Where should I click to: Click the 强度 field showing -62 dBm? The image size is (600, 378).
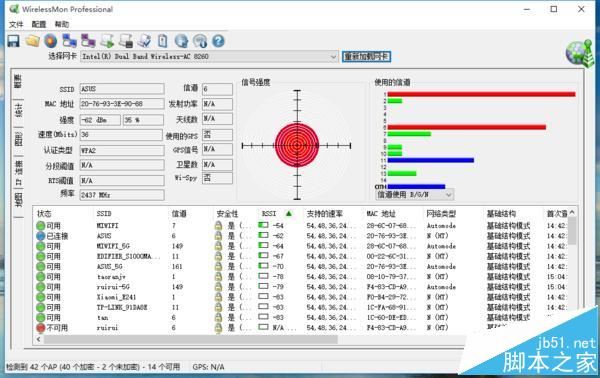coord(100,120)
